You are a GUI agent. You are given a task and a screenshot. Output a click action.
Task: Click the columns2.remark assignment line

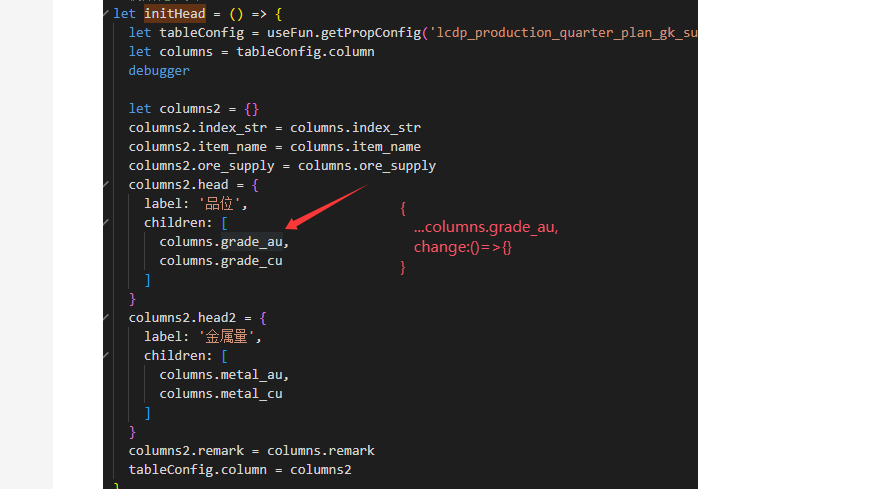pyautogui.click(x=251, y=451)
